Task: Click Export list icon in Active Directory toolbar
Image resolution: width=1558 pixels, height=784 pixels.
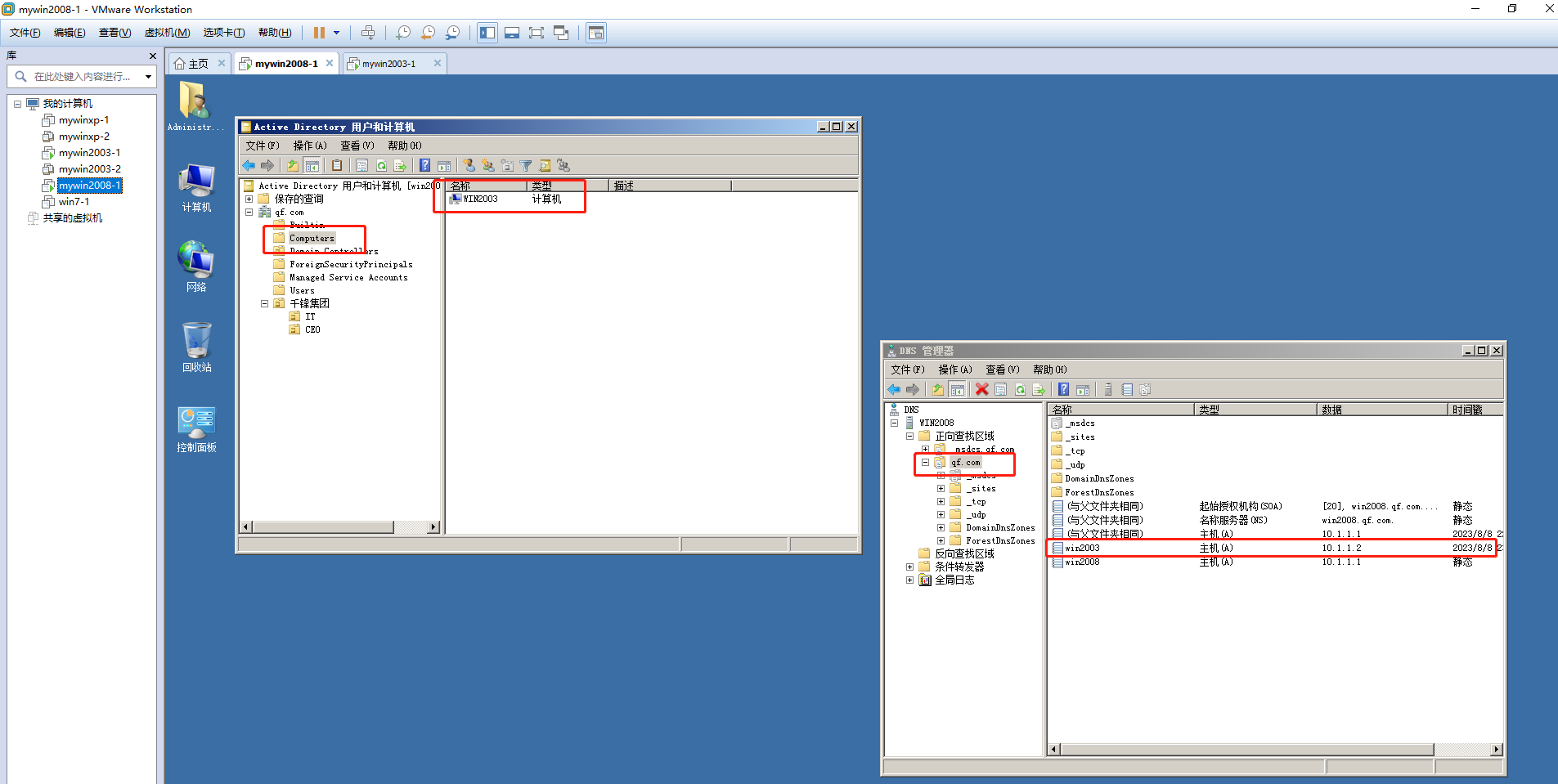Action: (x=400, y=165)
